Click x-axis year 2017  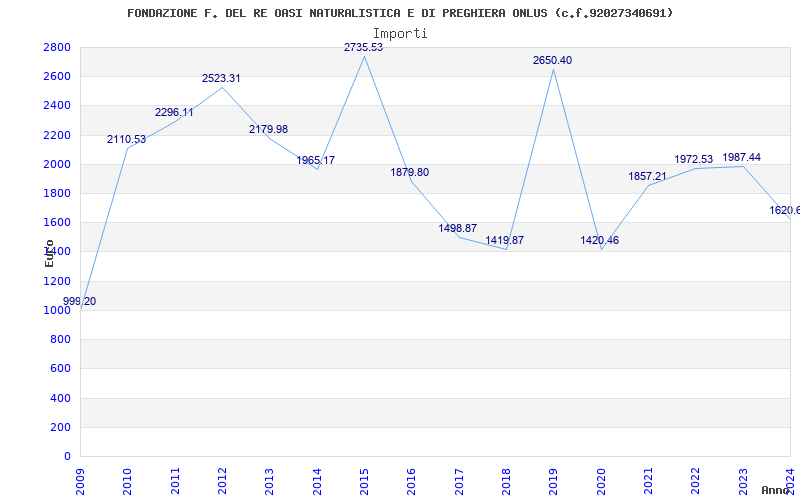pyautogui.click(x=459, y=481)
